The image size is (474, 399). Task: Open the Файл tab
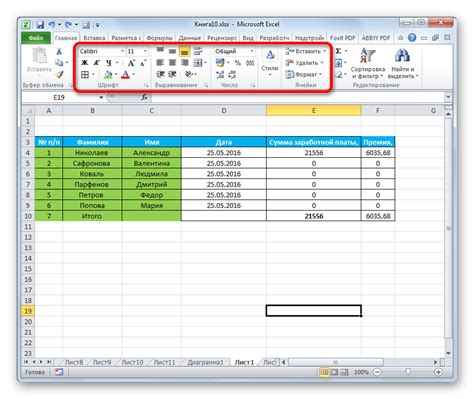coord(36,38)
